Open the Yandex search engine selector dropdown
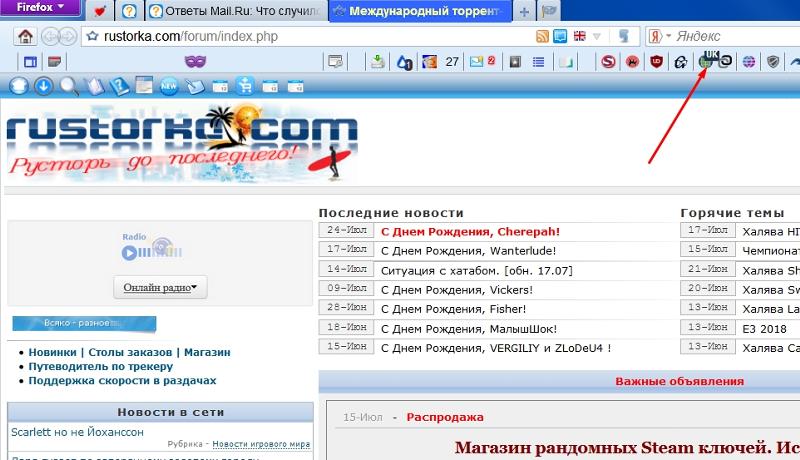The width and height of the screenshot is (800, 460). point(659,36)
